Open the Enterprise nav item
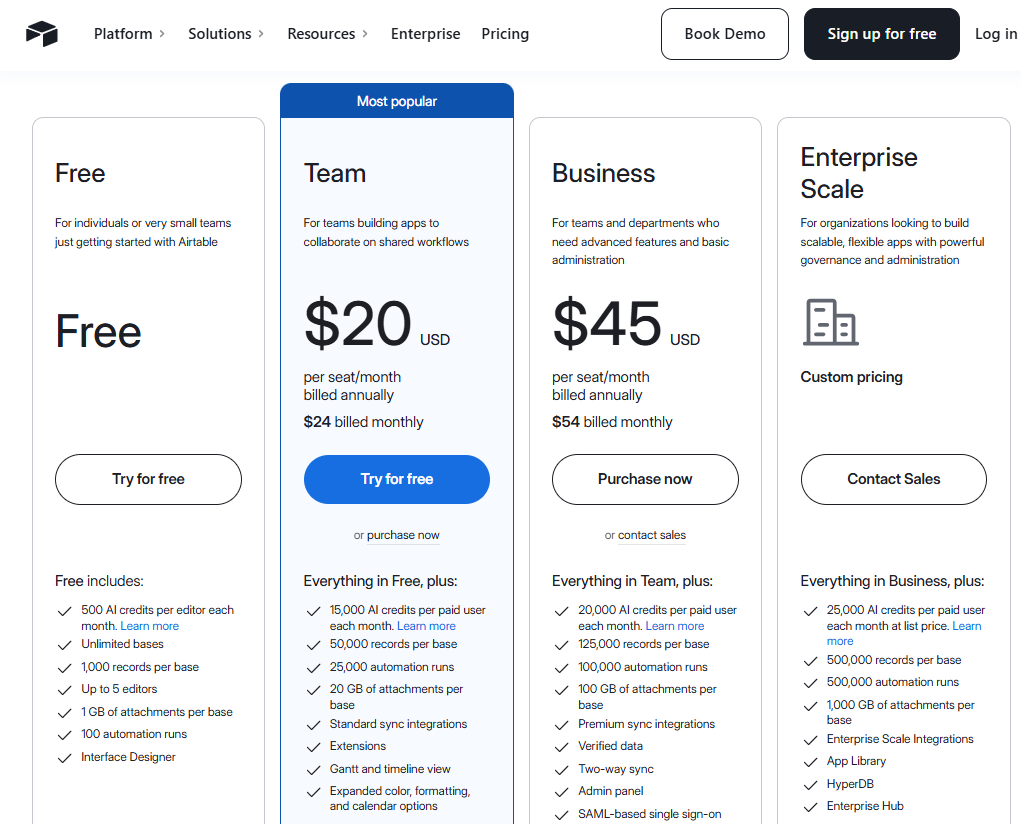 click(x=425, y=34)
